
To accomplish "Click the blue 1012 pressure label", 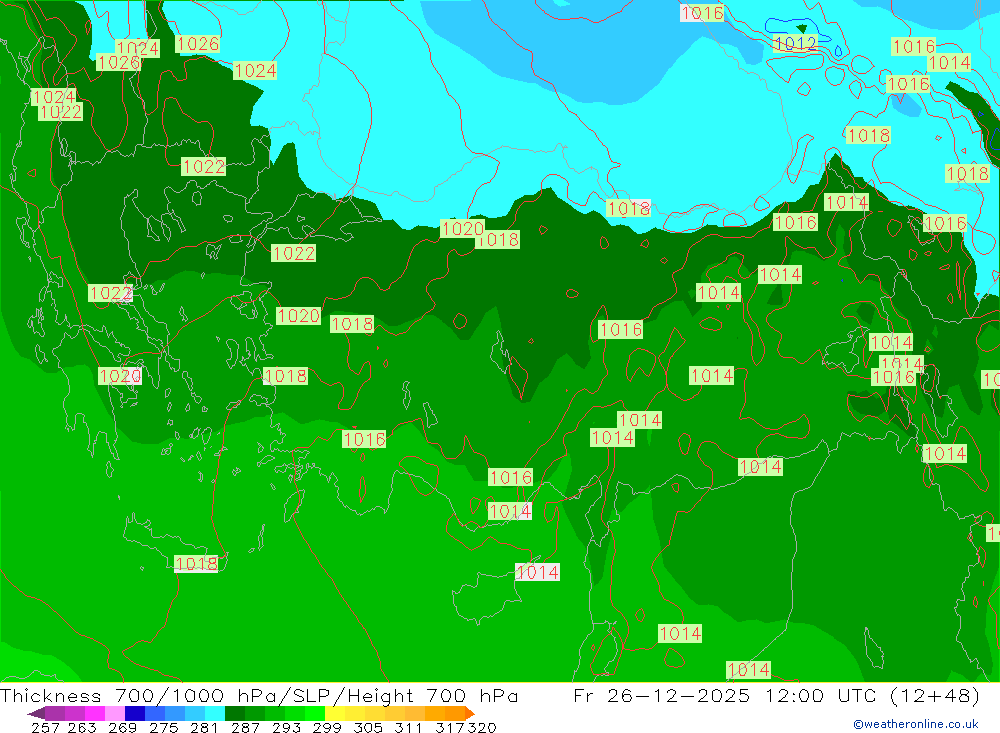I will click(x=795, y=43).
